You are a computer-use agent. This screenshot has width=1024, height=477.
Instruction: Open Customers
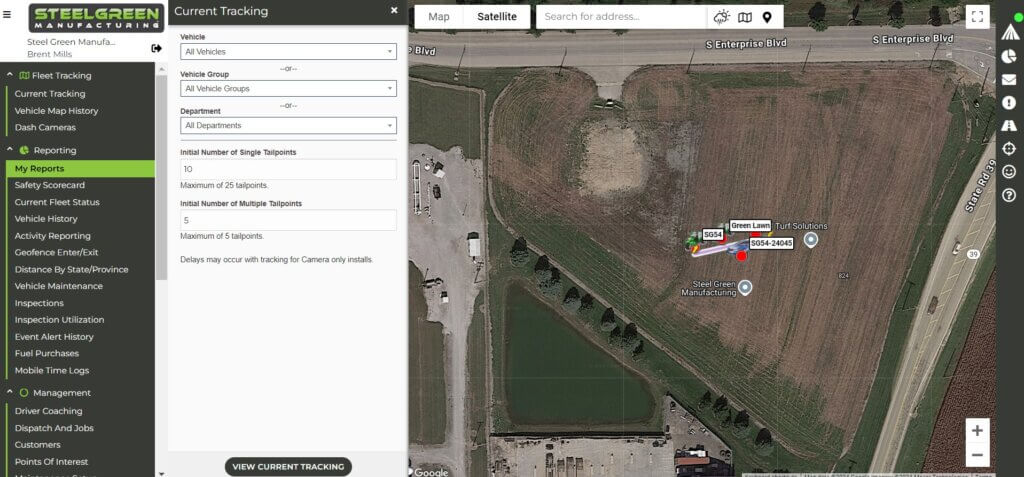click(x=37, y=445)
